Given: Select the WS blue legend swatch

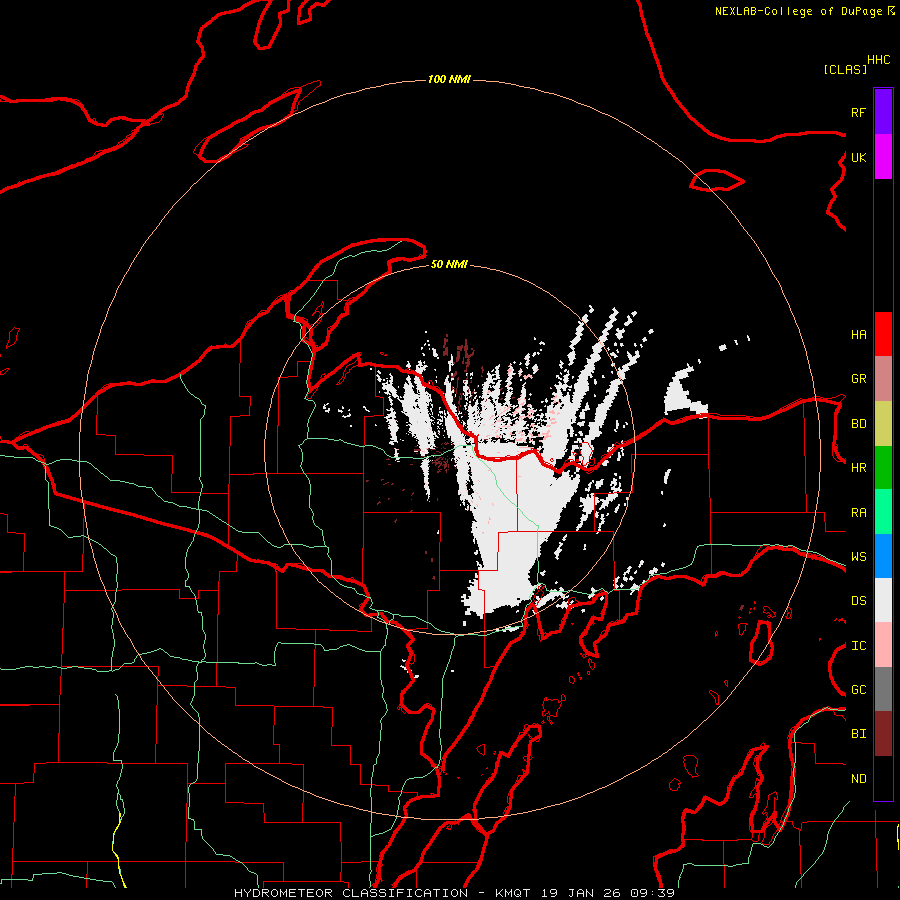Looking at the screenshot, I should pyautogui.click(x=883, y=556).
